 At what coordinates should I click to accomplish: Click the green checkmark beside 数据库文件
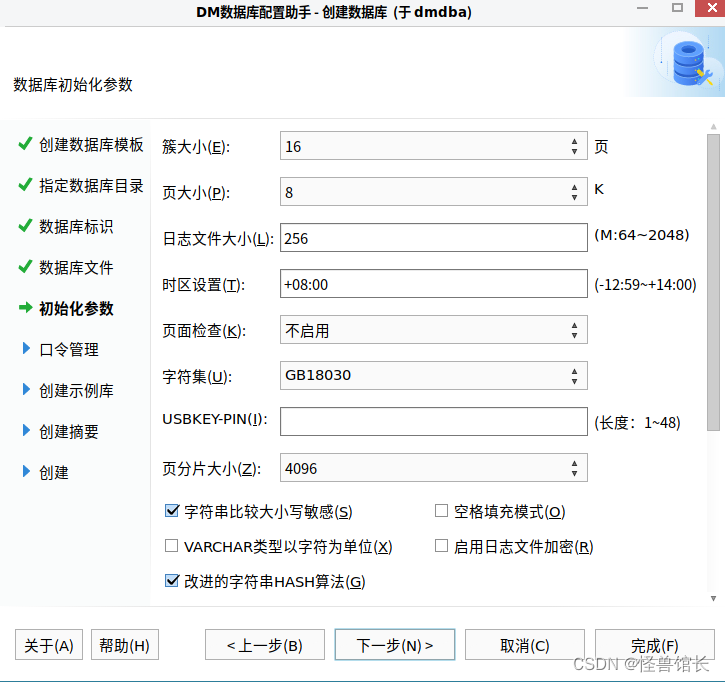click(25, 267)
